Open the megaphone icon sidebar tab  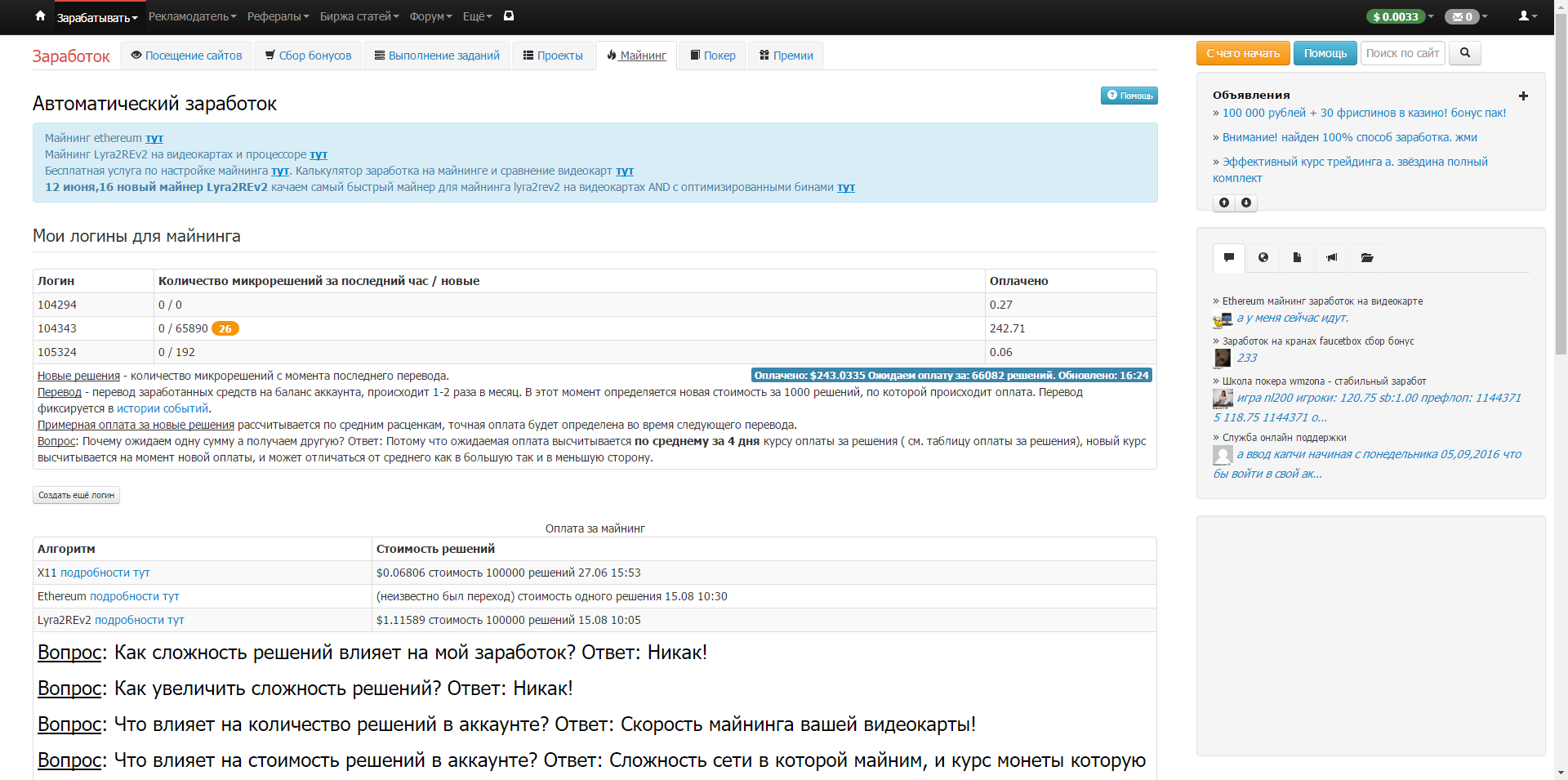(x=1332, y=257)
